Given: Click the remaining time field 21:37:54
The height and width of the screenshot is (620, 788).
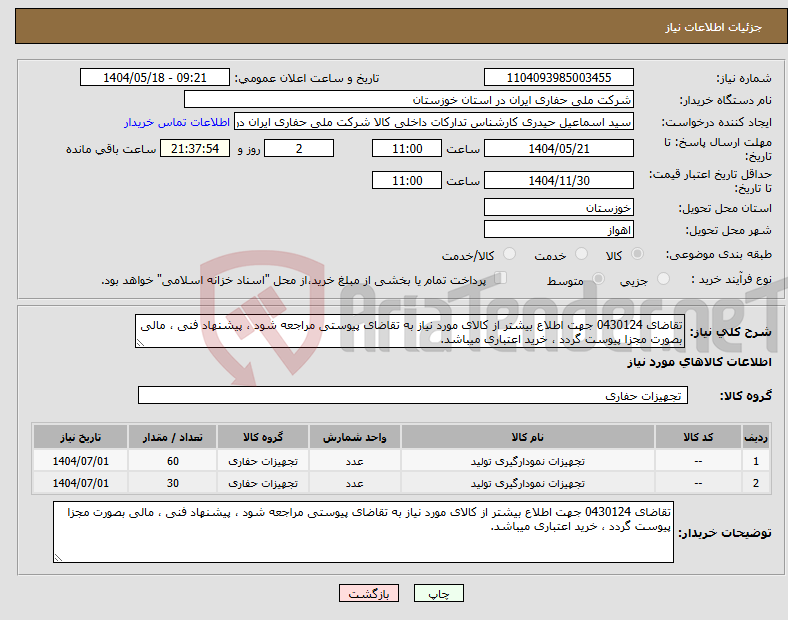Looking at the screenshot, I should [x=195, y=148].
